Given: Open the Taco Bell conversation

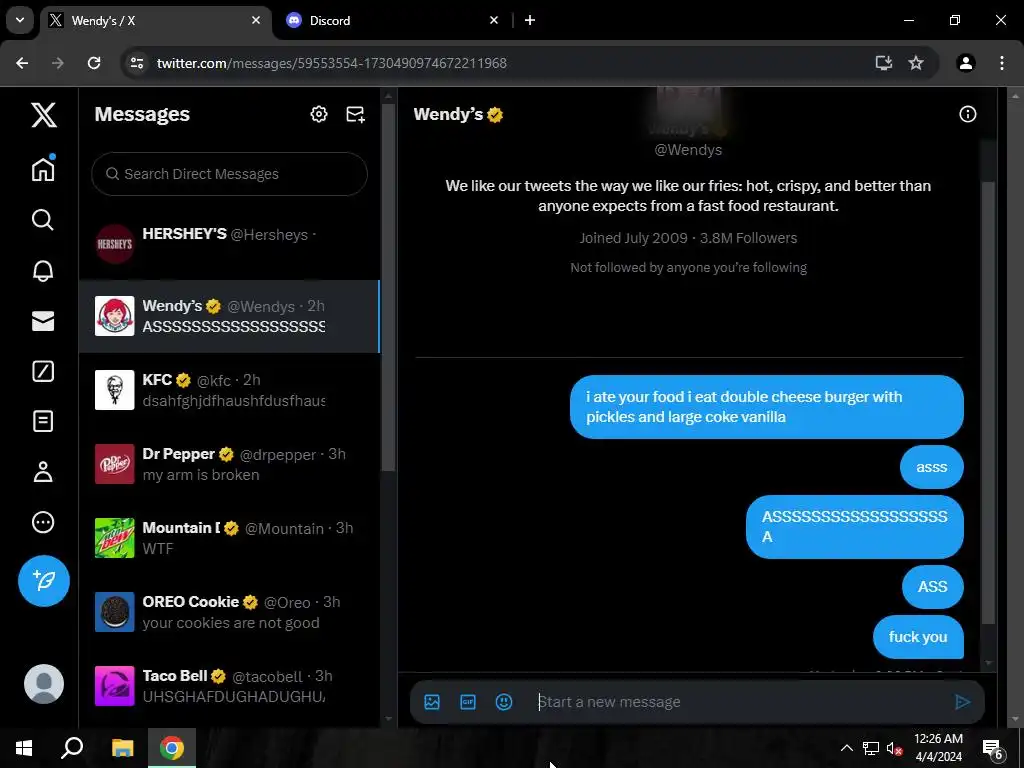Looking at the screenshot, I should (x=229, y=685).
